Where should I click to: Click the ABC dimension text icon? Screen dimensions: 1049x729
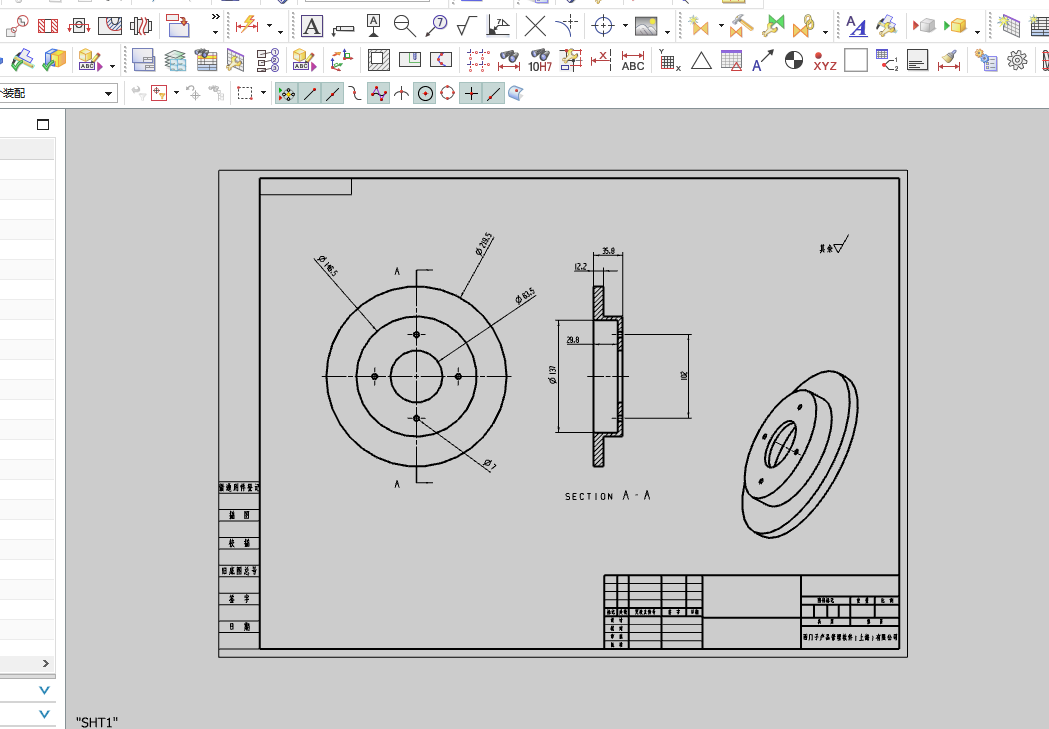(632, 61)
